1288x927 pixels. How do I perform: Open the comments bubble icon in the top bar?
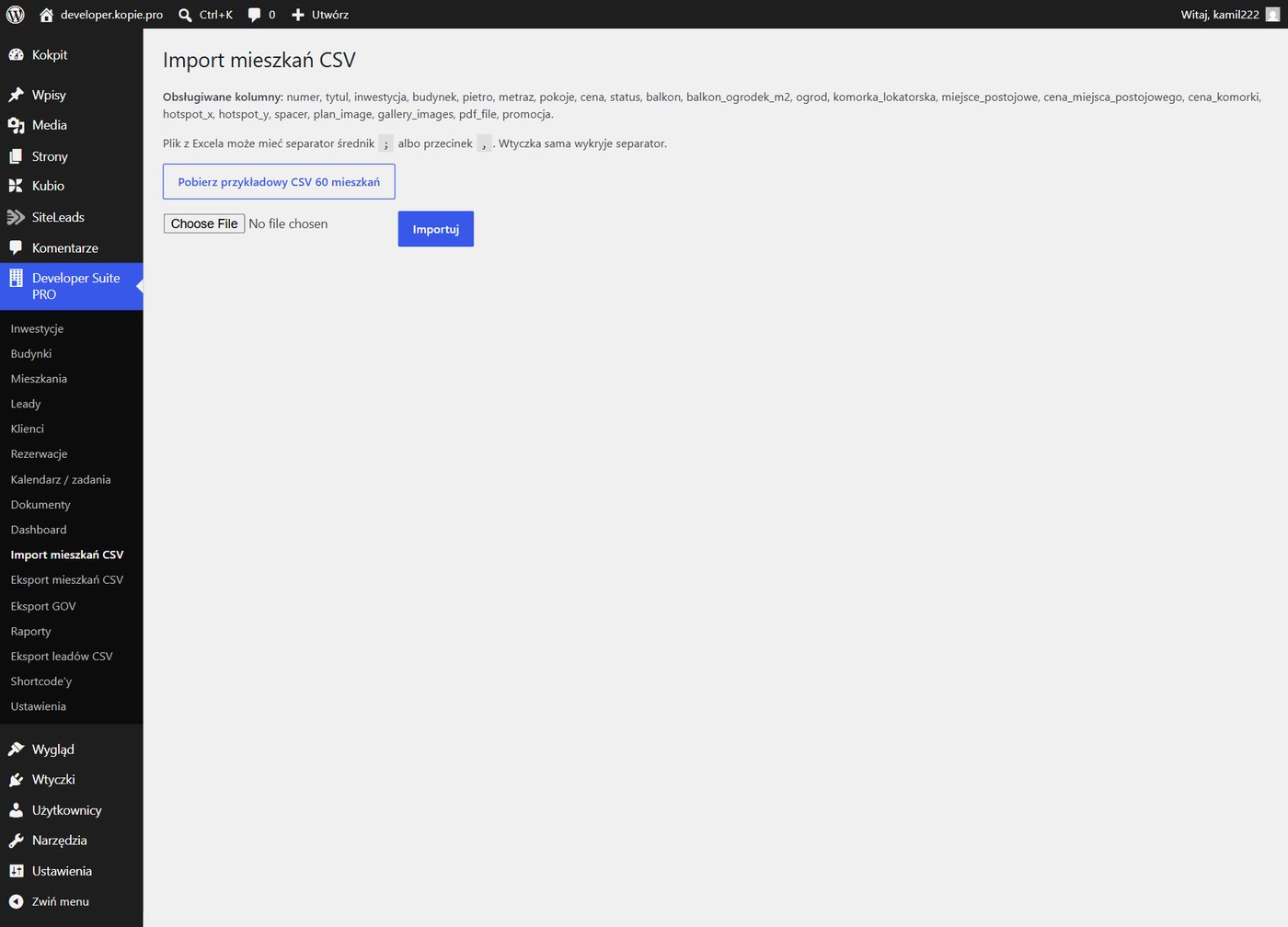(x=254, y=15)
